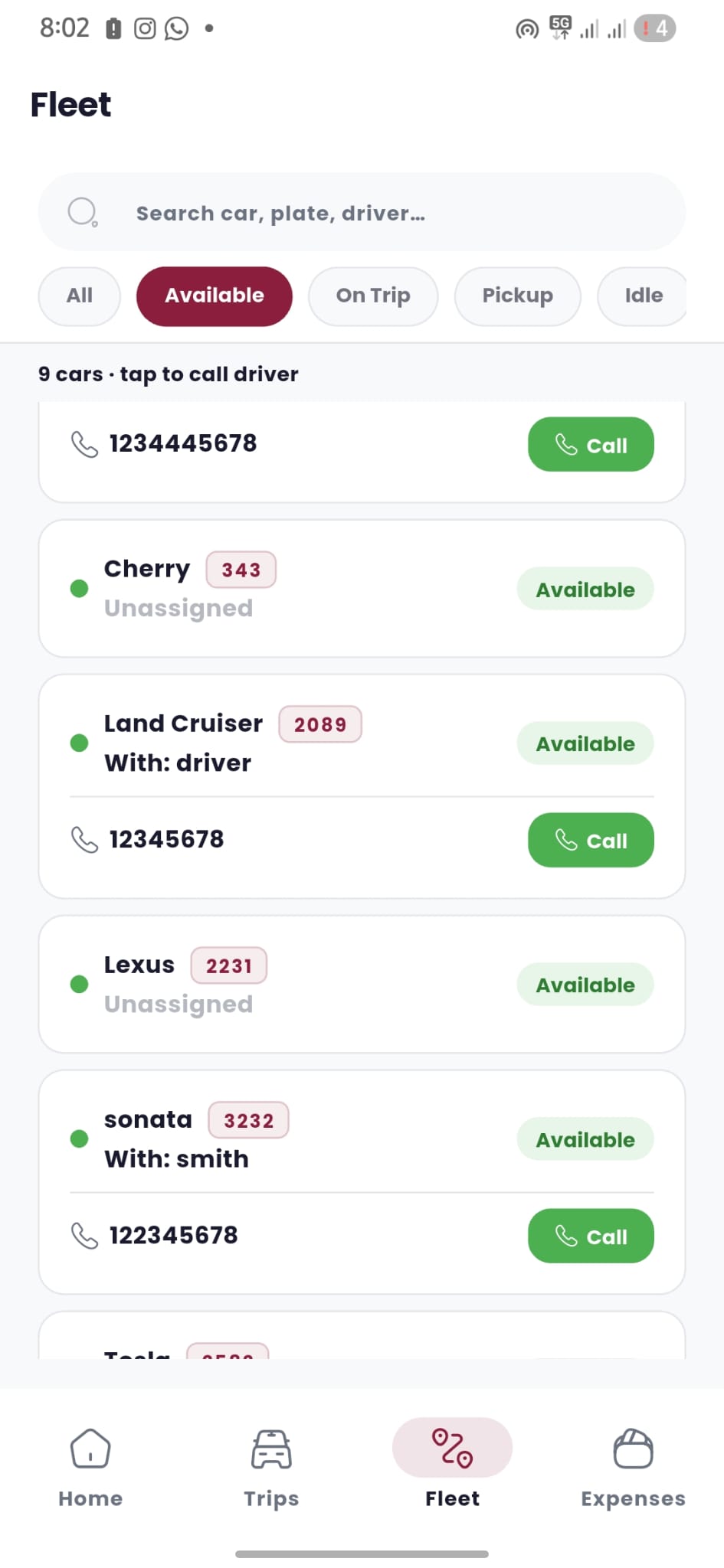Select the All filter chip

80,296
